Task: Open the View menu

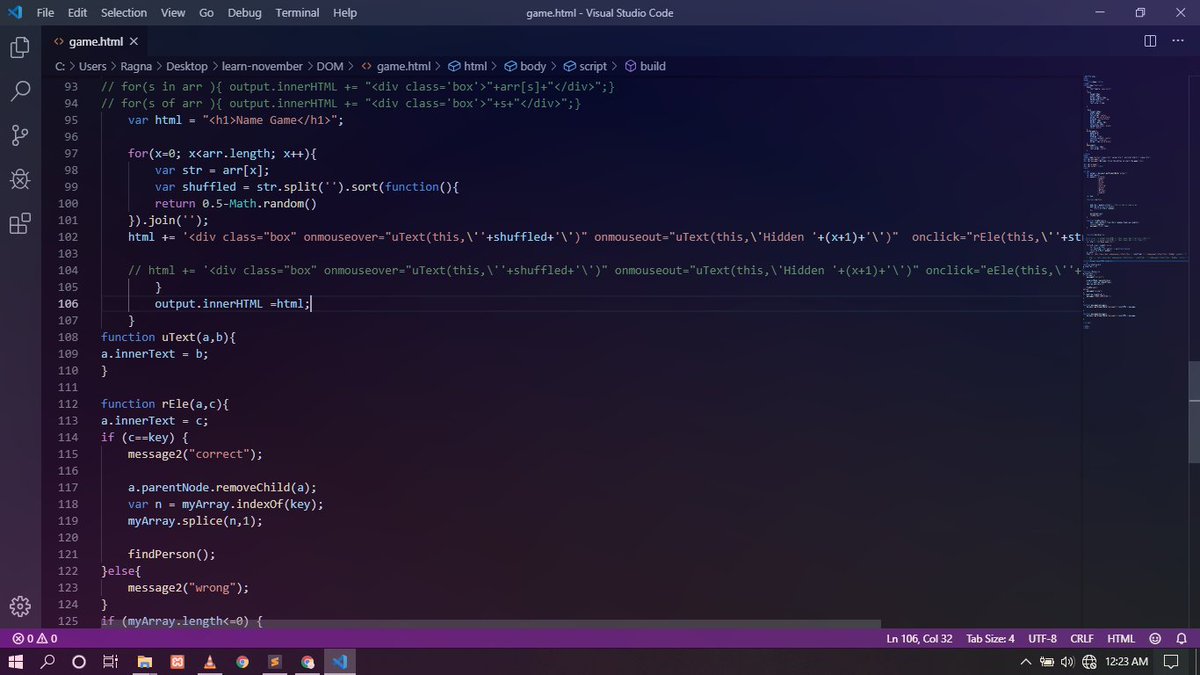Action: click(x=173, y=13)
